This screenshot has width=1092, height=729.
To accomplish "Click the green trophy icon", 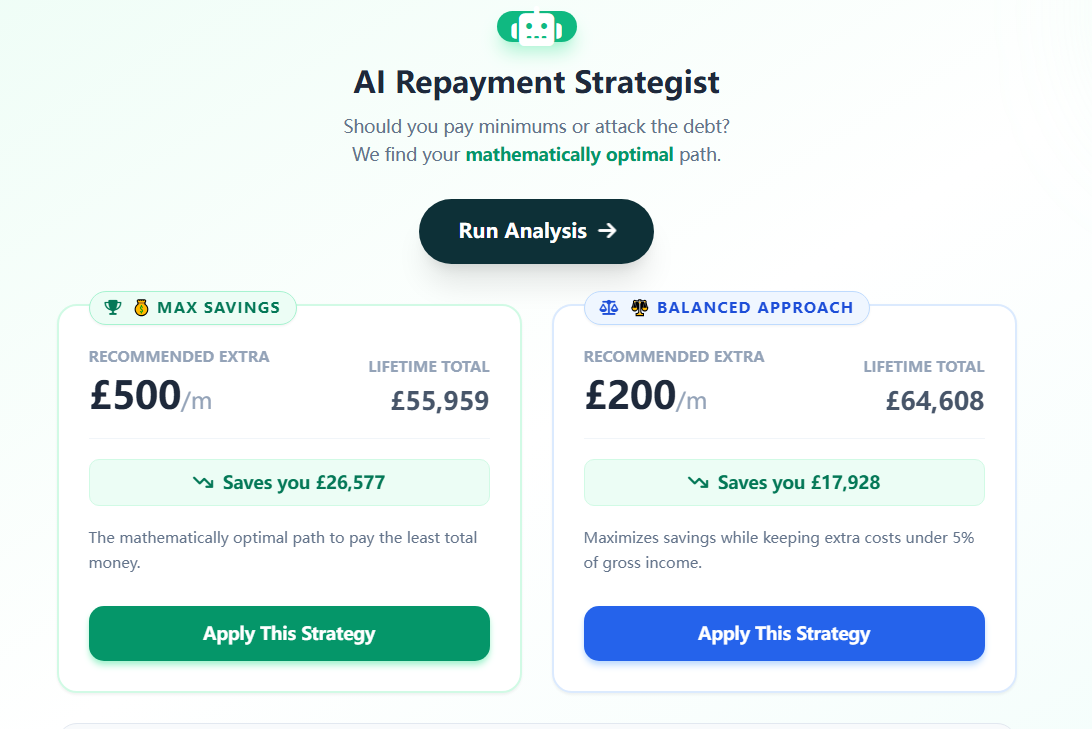I will [113, 308].
